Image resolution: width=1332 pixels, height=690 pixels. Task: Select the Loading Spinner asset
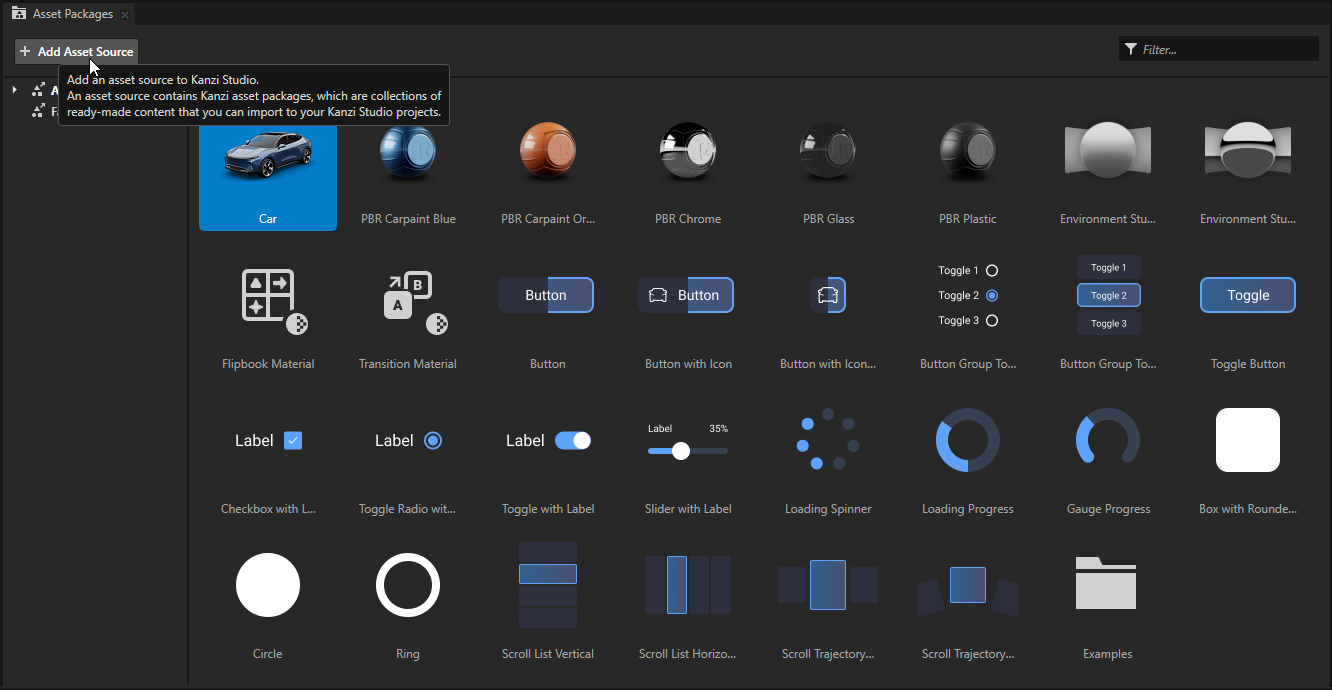point(828,440)
